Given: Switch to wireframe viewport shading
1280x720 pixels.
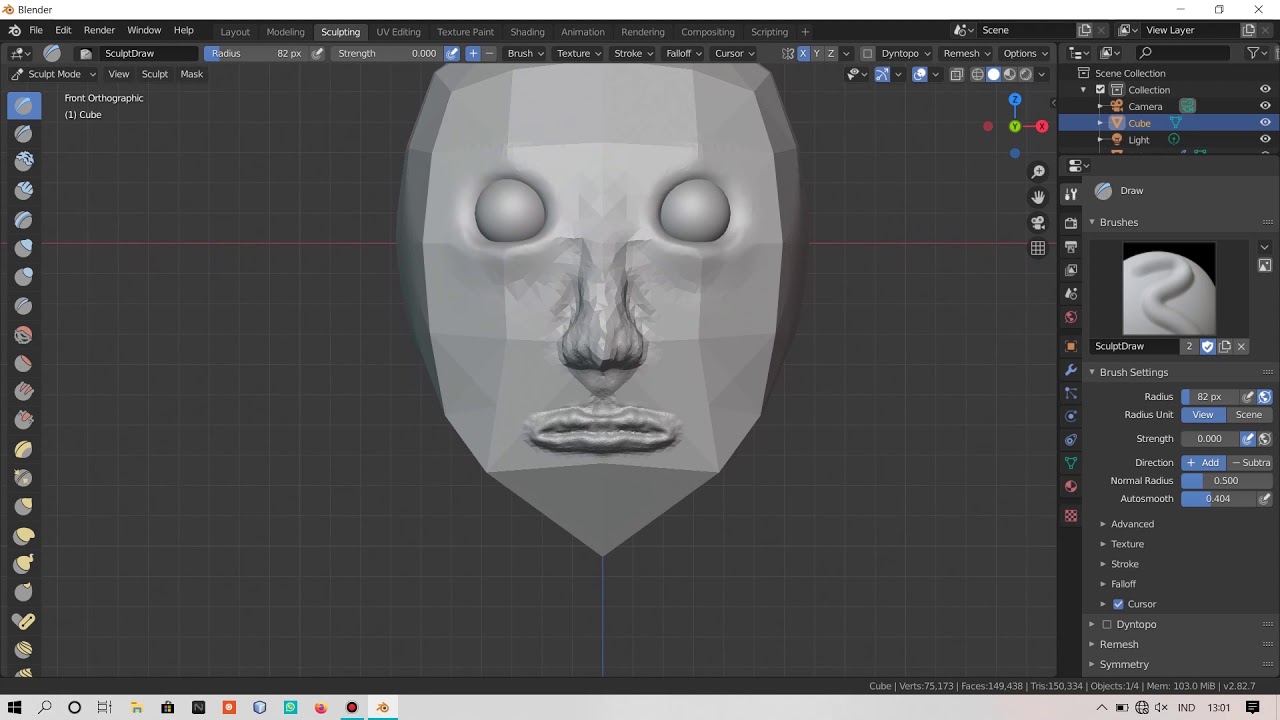Looking at the screenshot, I should 977,74.
